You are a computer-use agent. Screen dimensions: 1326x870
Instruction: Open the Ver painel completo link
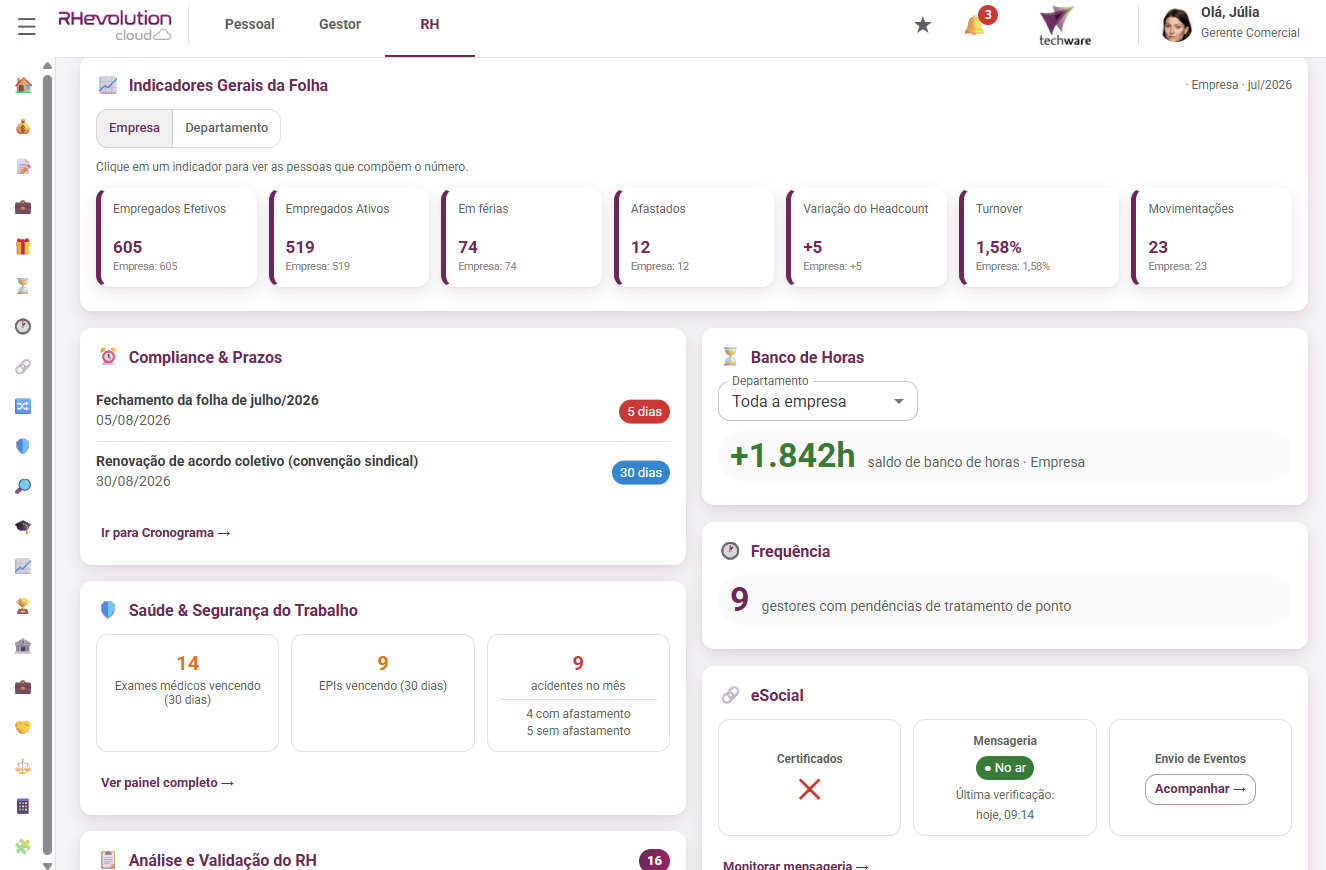(x=168, y=783)
